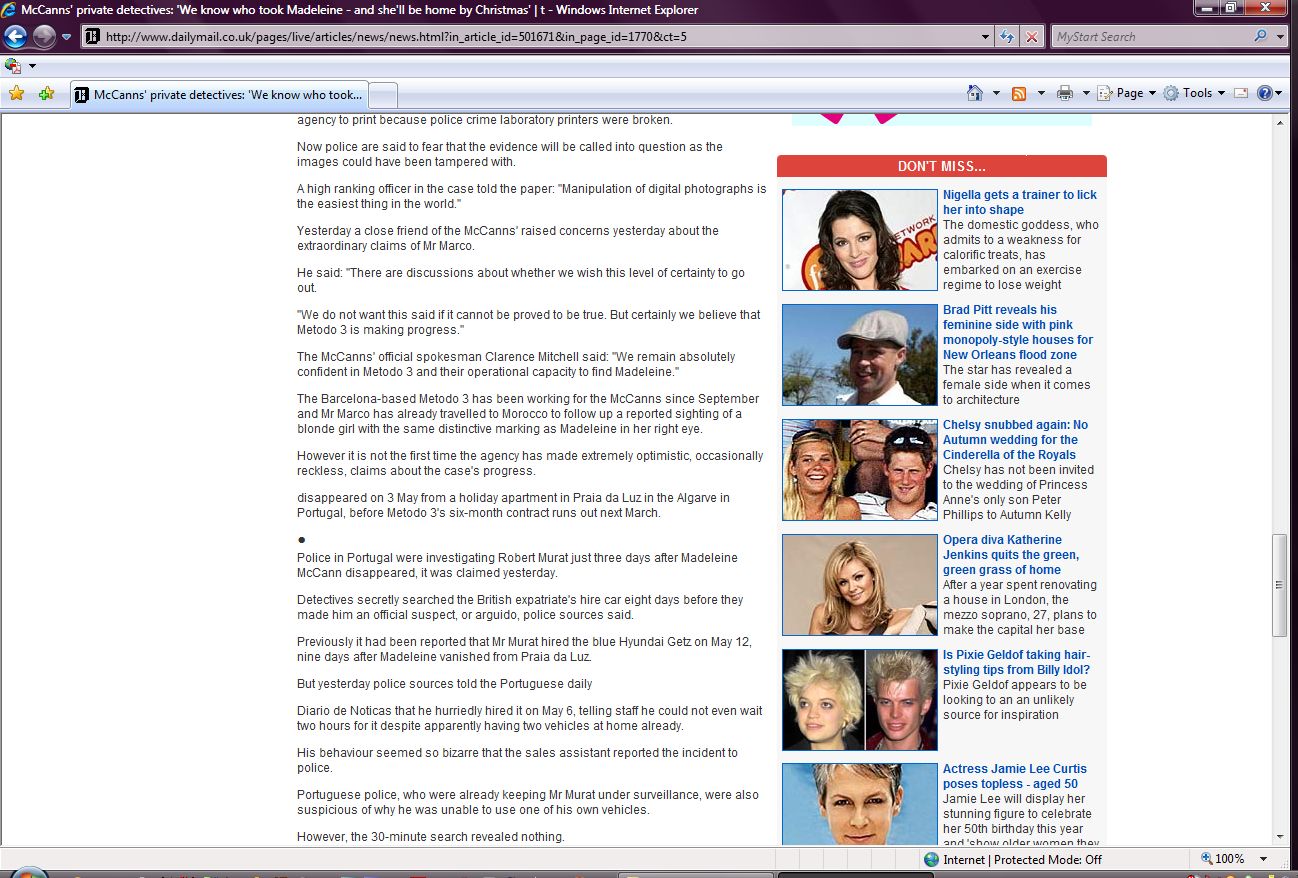Open the Tools menu dropdown
Viewport: 1298px width, 878px height.
(x=1194, y=93)
